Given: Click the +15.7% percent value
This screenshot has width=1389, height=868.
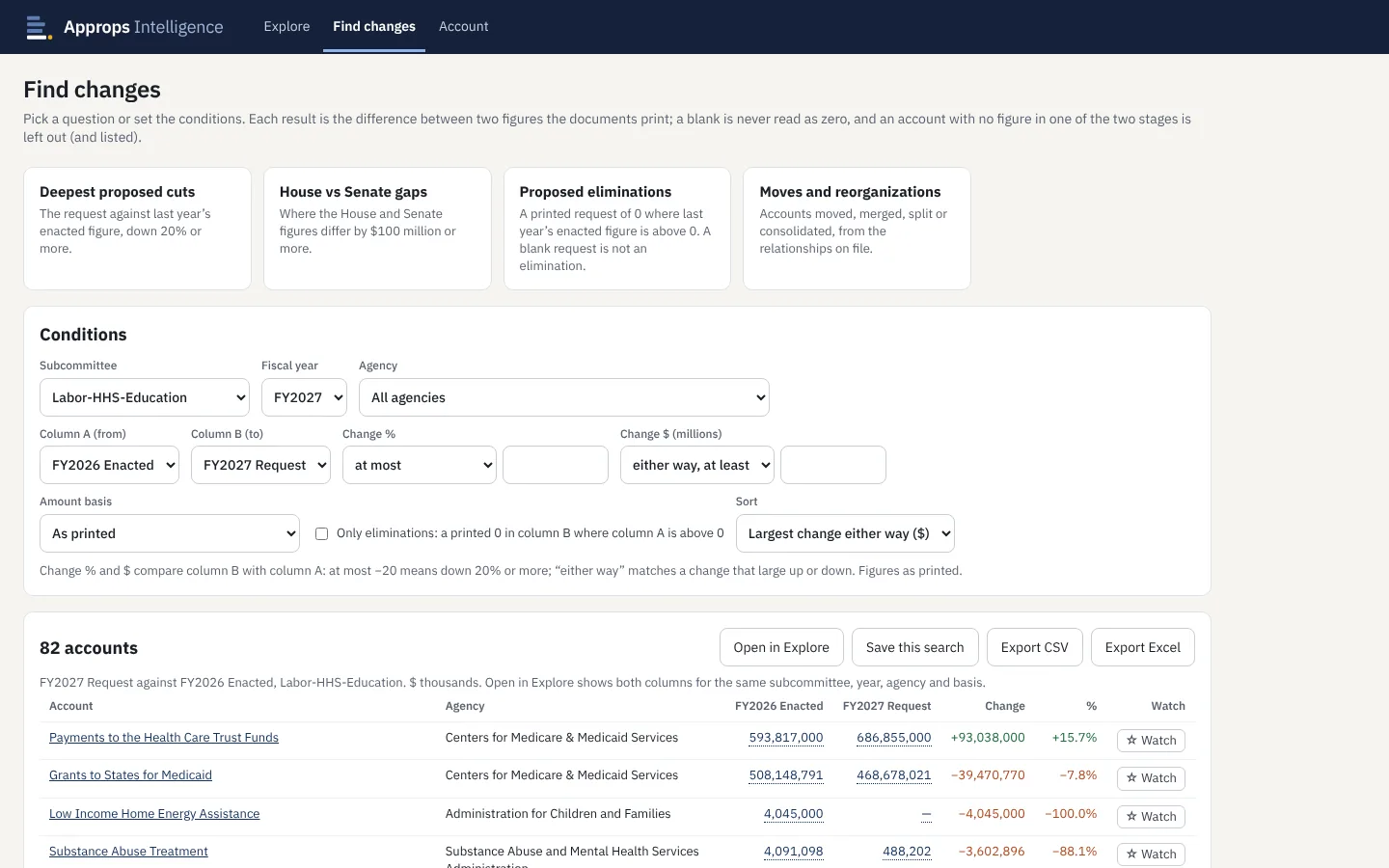Looking at the screenshot, I should 1075,738.
